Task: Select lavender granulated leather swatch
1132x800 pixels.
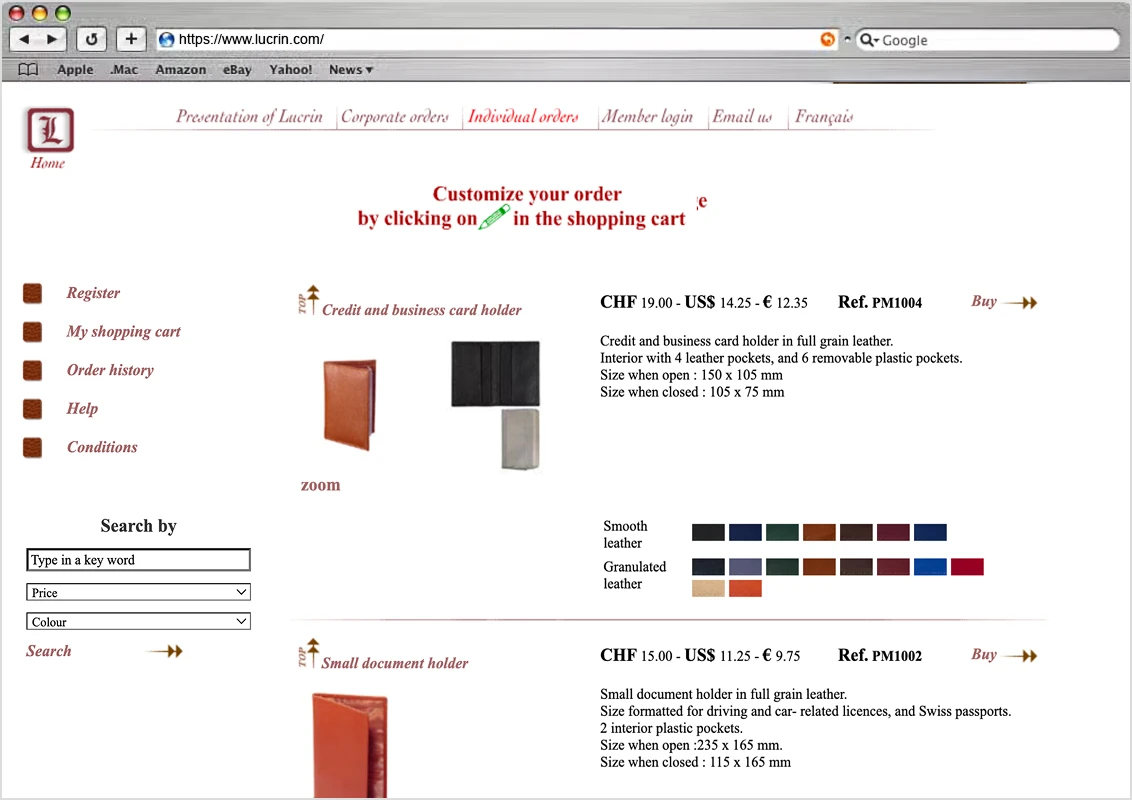Action: click(745, 567)
